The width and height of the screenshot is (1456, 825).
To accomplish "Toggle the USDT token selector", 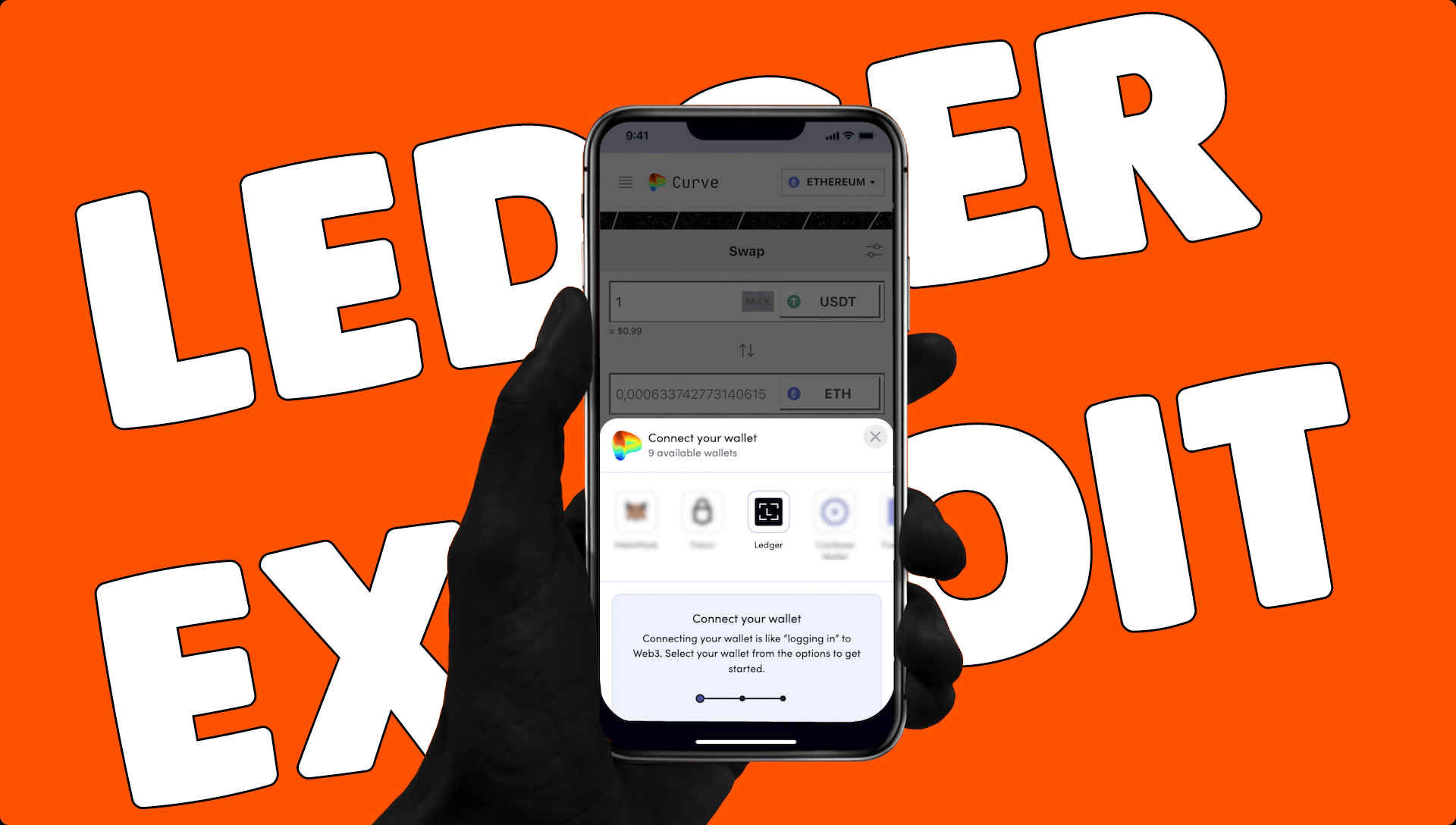I will [831, 299].
